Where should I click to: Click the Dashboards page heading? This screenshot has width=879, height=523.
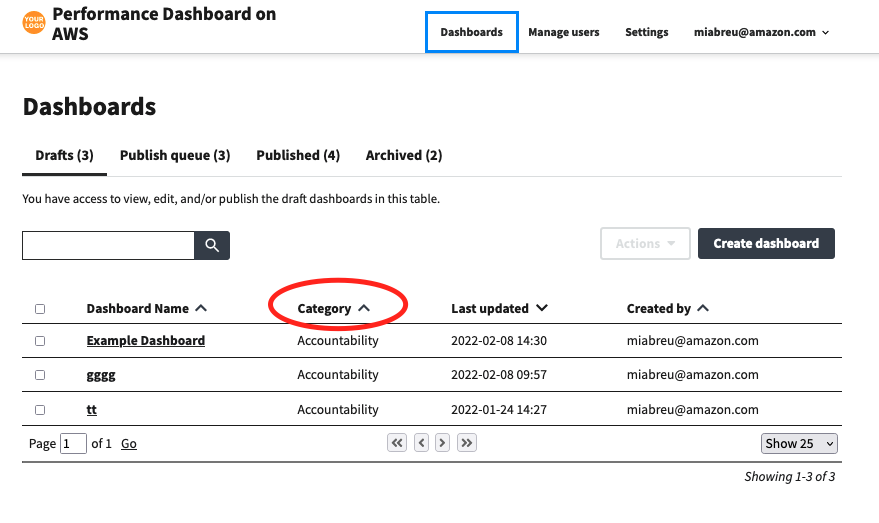(89, 107)
